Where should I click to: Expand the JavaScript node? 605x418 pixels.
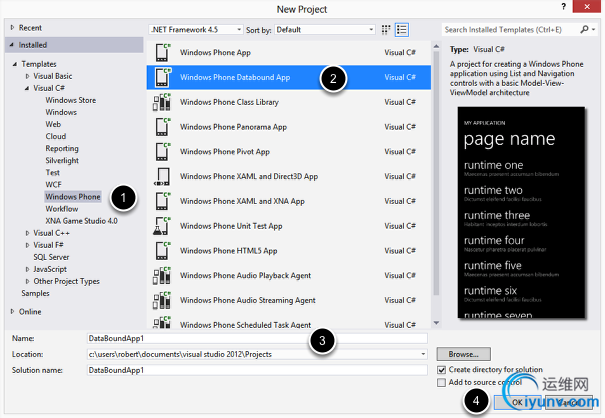click(x=27, y=269)
